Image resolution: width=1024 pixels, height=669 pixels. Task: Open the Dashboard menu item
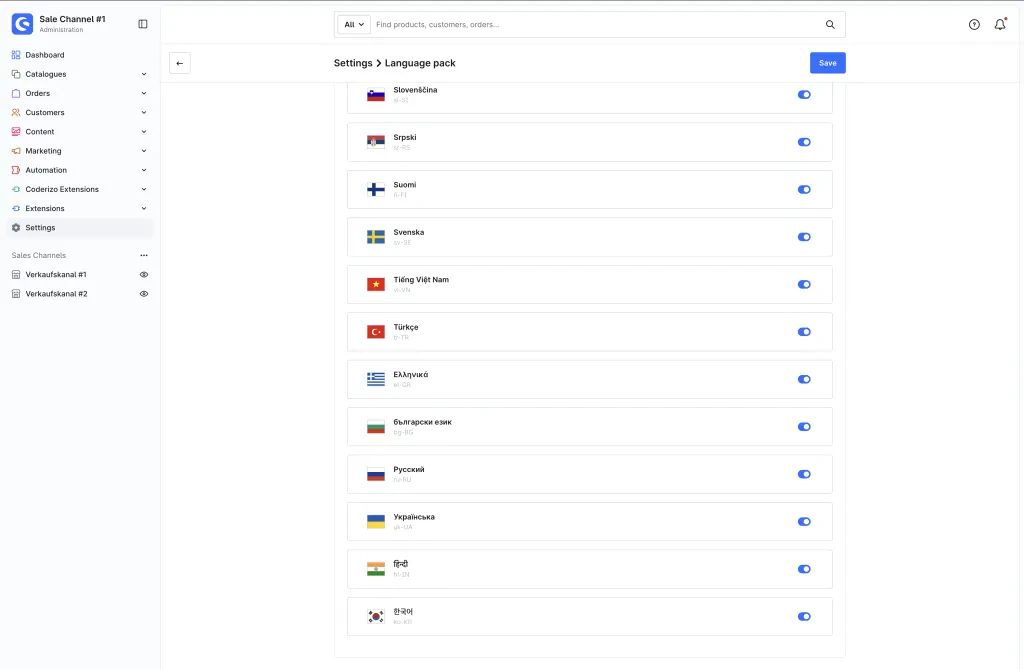click(x=80, y=55)
